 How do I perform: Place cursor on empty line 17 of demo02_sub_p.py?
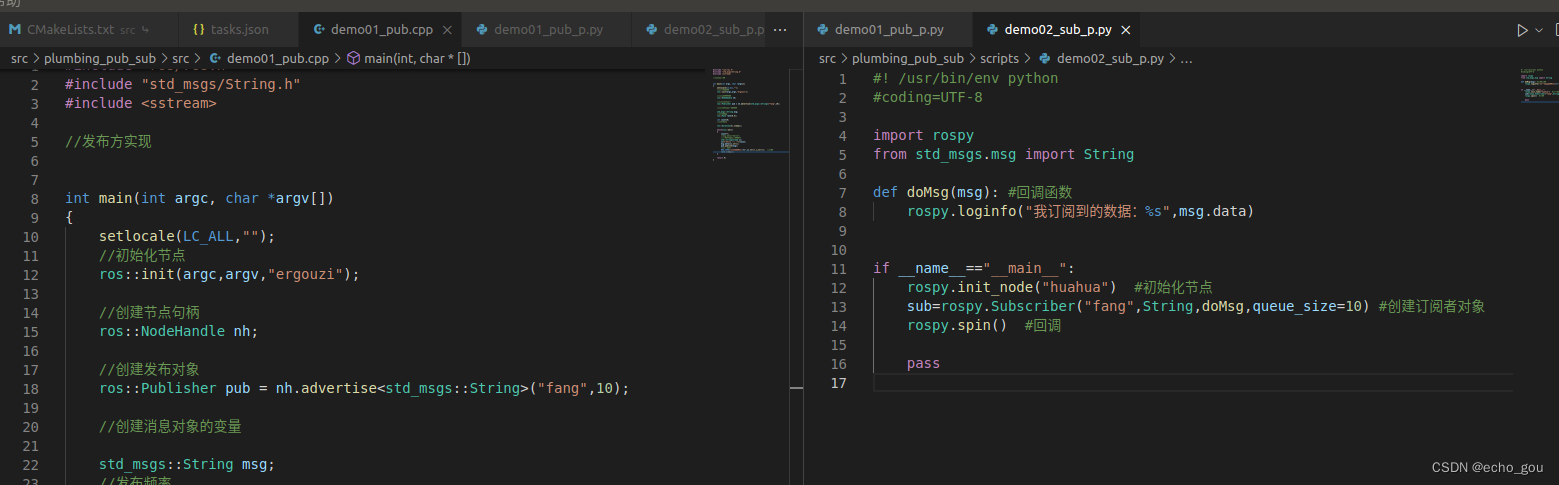(1193, 383)
